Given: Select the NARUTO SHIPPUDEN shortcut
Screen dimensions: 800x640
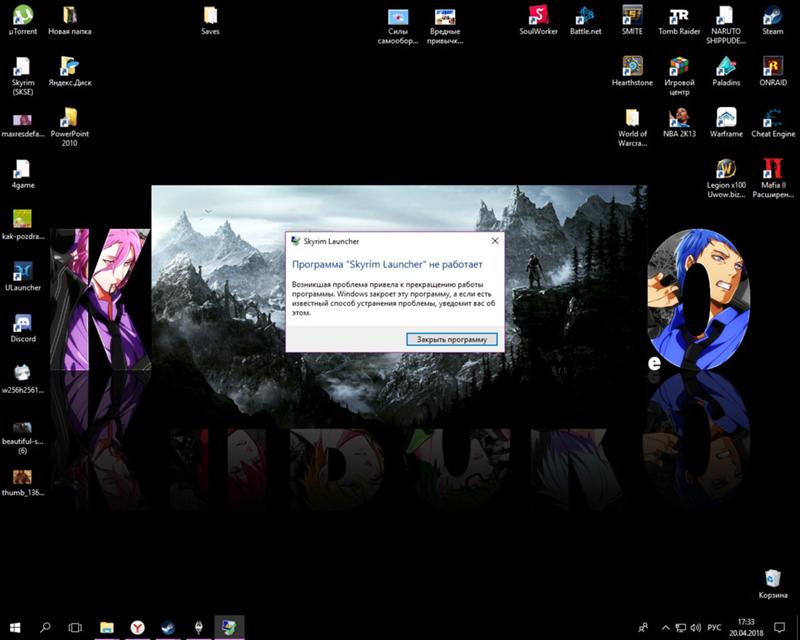Looking at the screenshot, I should point(726,24).
